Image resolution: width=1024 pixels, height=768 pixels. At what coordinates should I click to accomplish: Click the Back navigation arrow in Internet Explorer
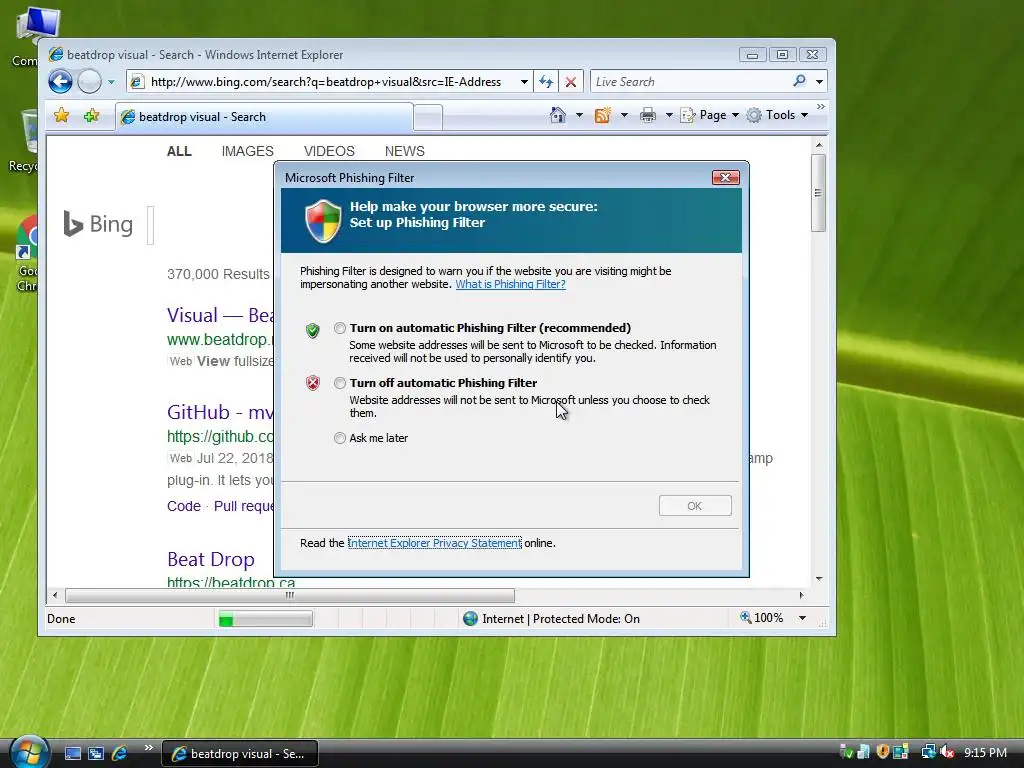point(60,82)
